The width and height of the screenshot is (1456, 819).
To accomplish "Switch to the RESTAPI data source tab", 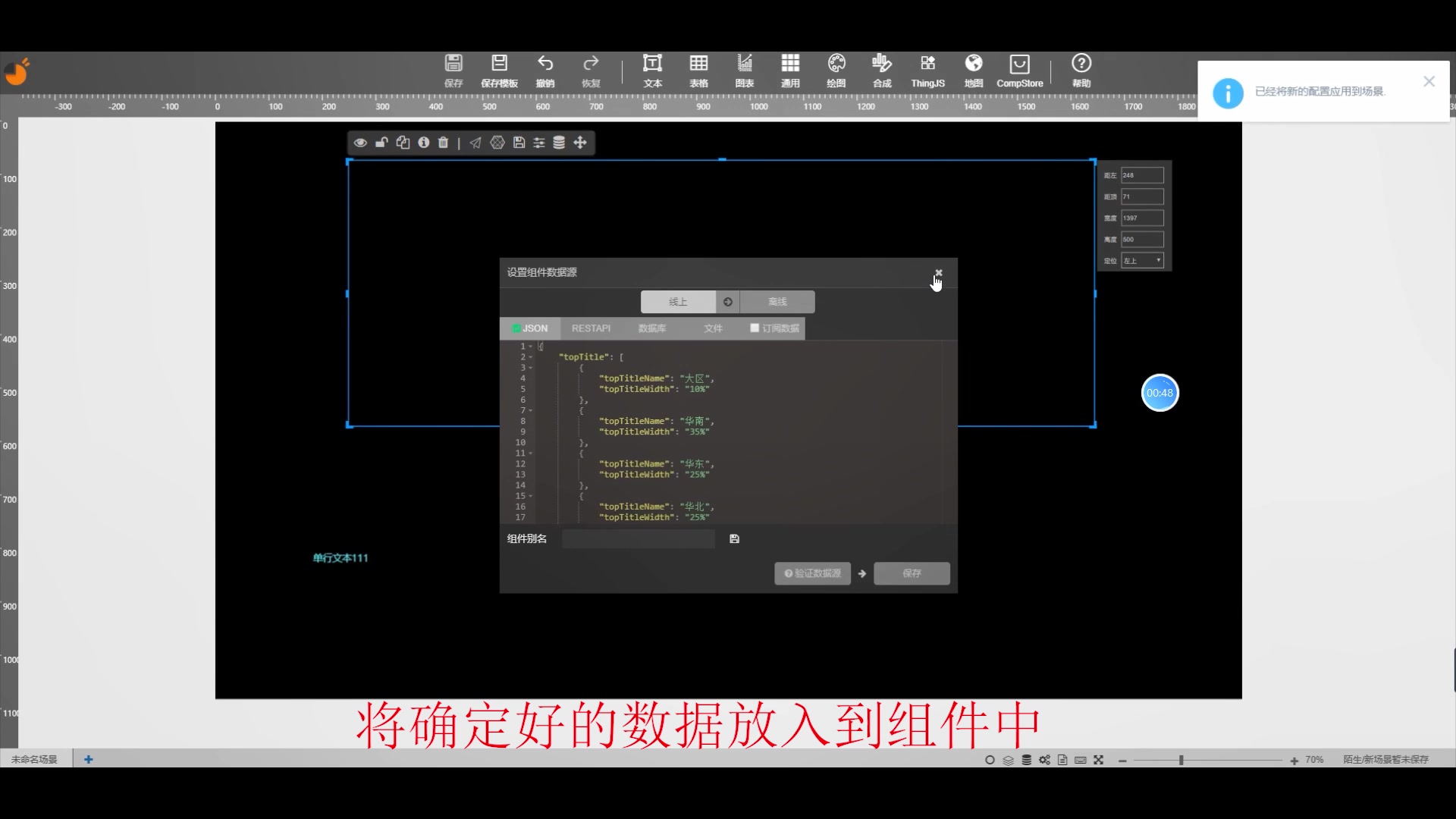I will pyautogui.click(x=591, y=328).
